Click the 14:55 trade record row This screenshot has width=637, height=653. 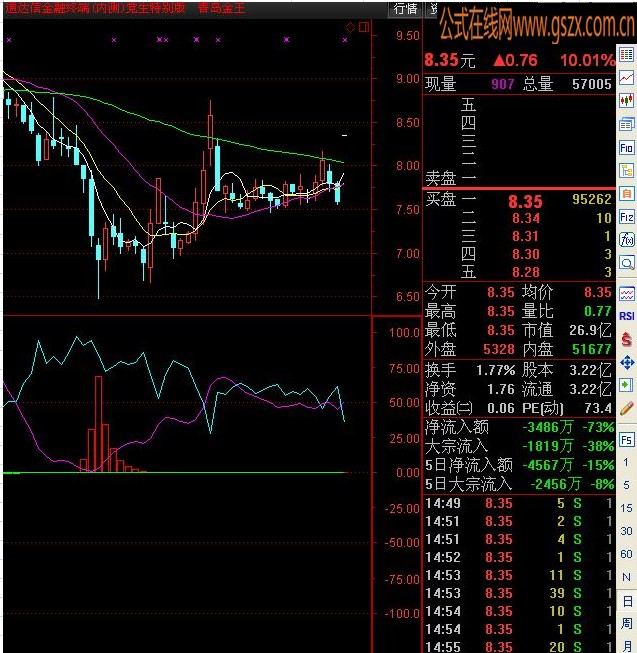[519, 647]
